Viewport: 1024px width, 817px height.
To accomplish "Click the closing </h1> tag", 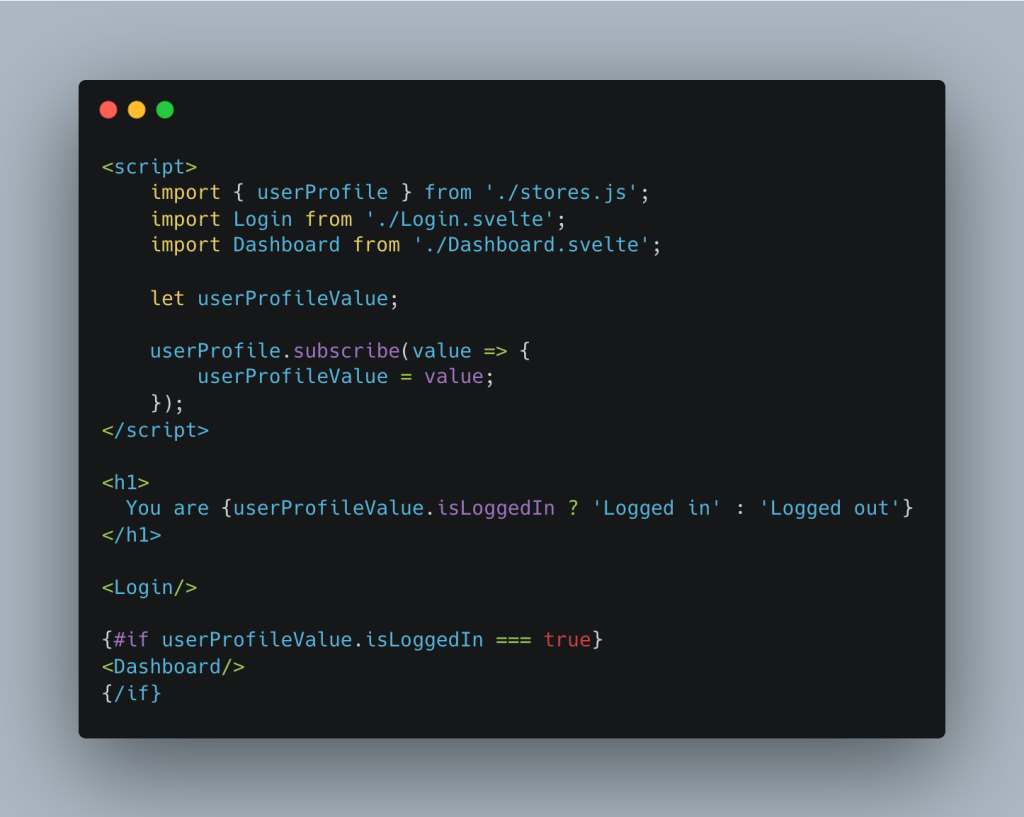I will pos(131,536).
